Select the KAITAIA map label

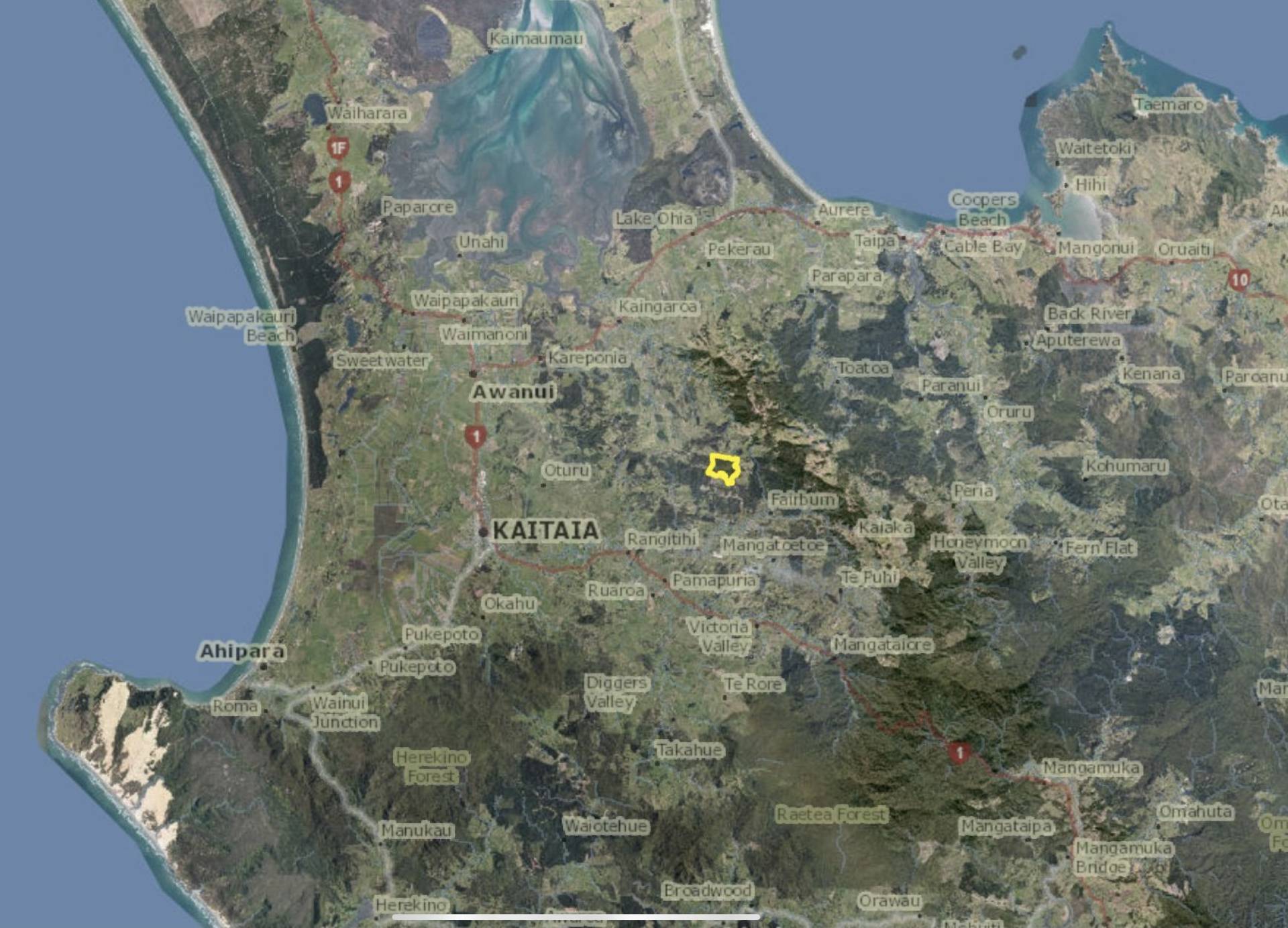545,530
